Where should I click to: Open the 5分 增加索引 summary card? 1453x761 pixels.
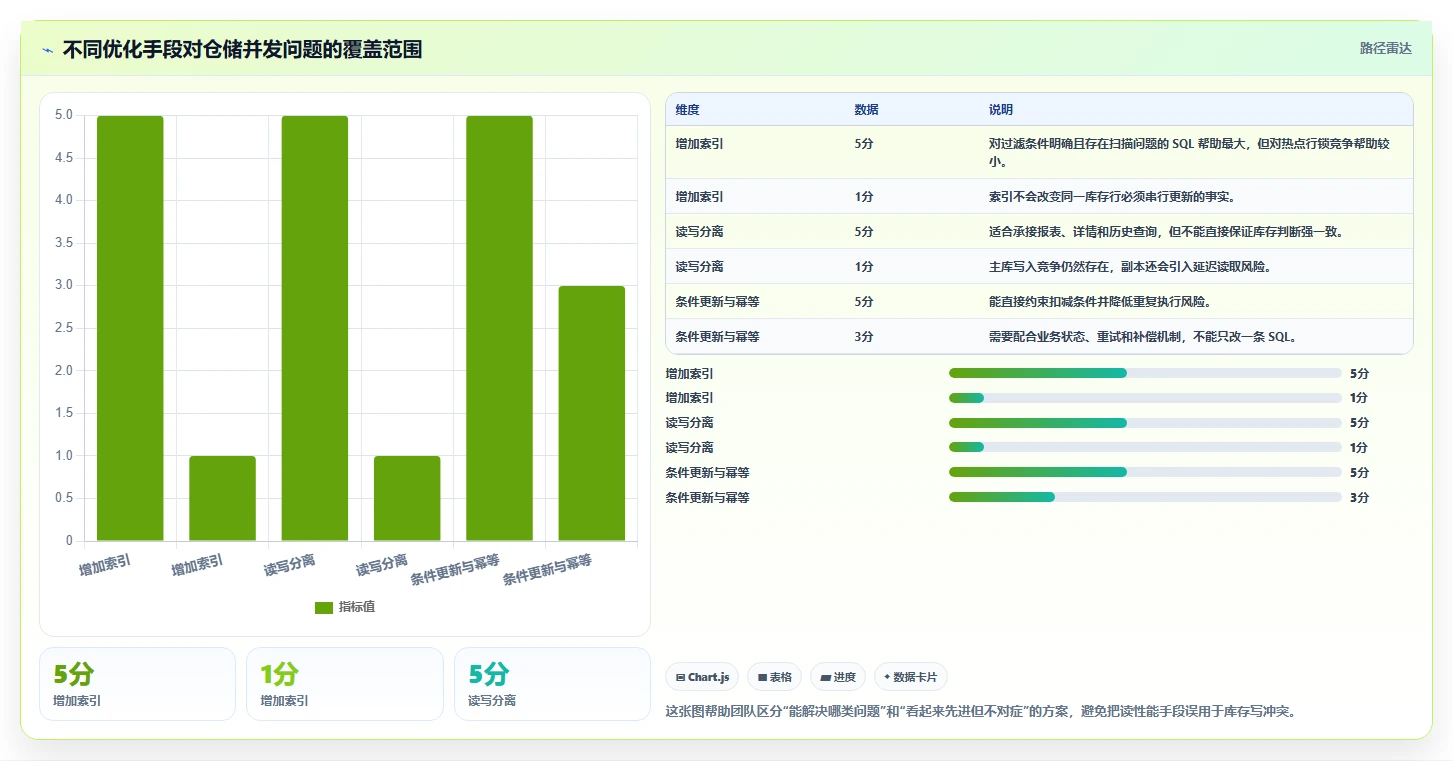coord(137,684)
